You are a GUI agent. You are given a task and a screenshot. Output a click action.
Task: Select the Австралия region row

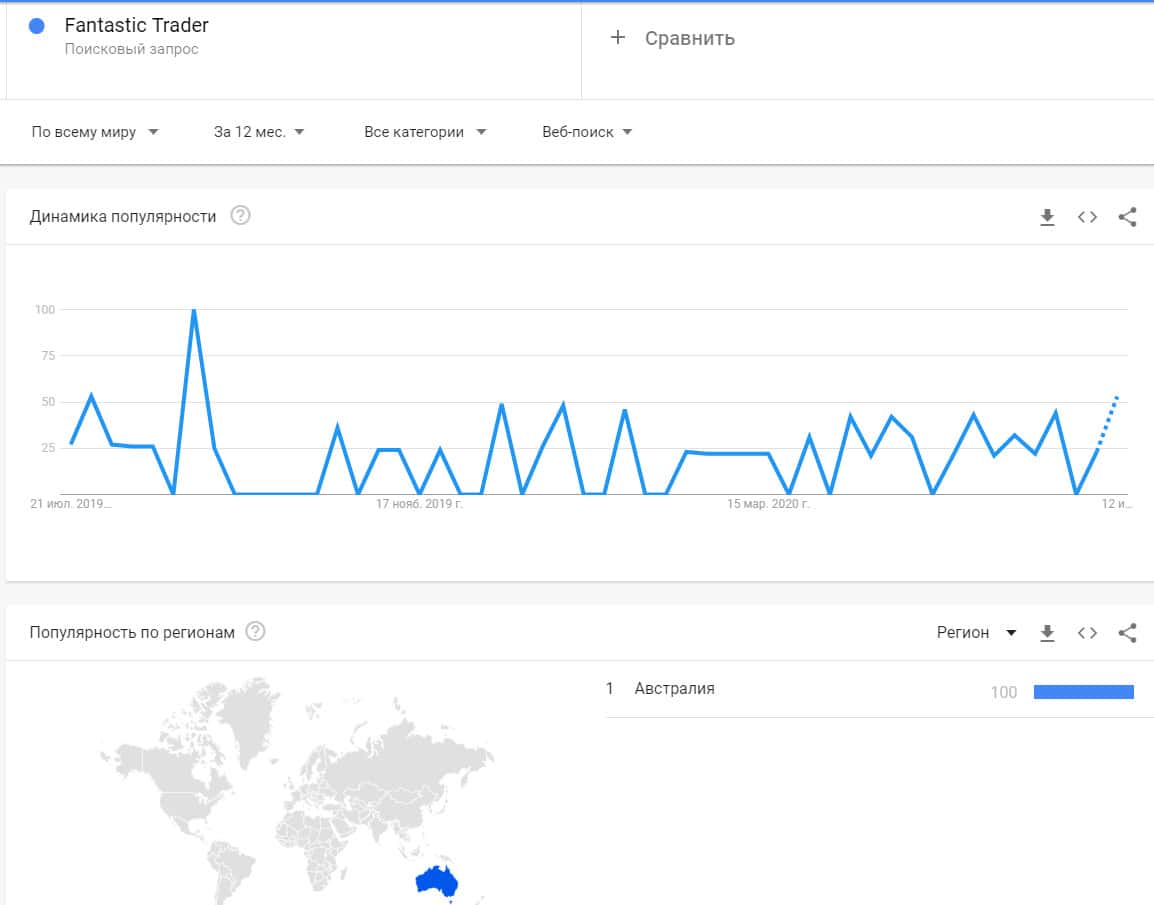tap(675, 689)
